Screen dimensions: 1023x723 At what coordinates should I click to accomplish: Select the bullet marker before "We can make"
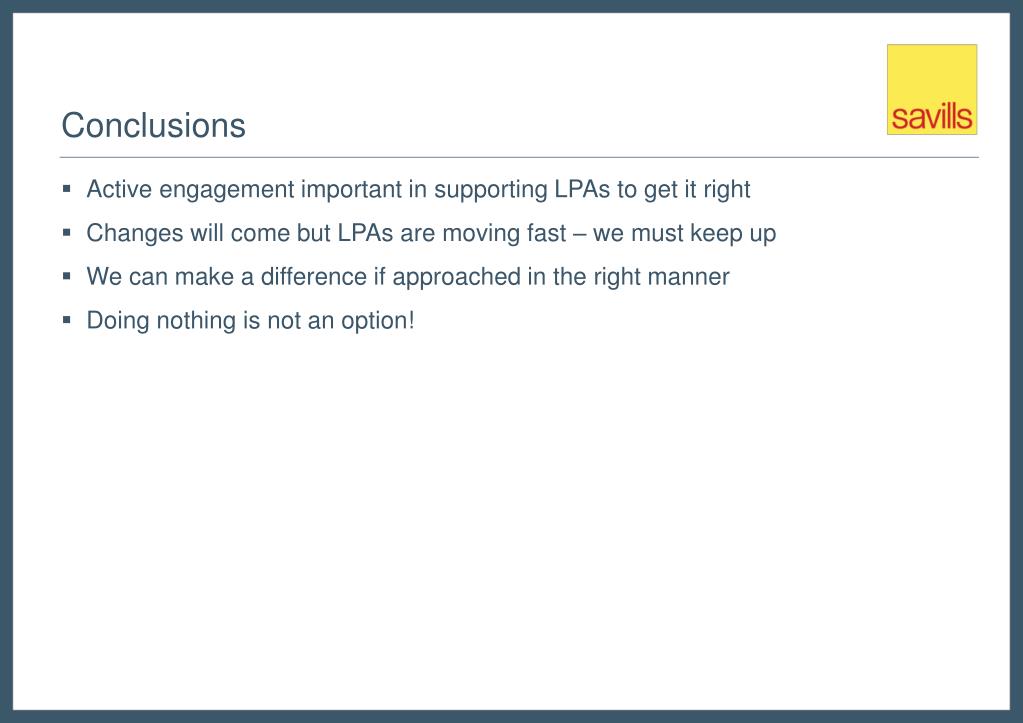pyautogui.click(x=67, y=276)
